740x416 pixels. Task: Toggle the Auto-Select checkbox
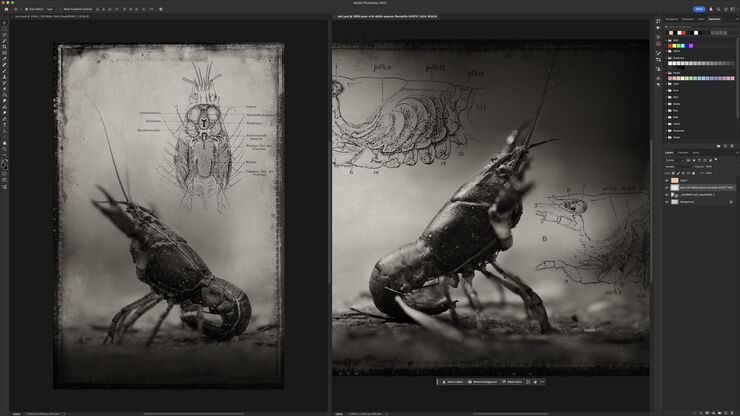(x=27, y=8)
